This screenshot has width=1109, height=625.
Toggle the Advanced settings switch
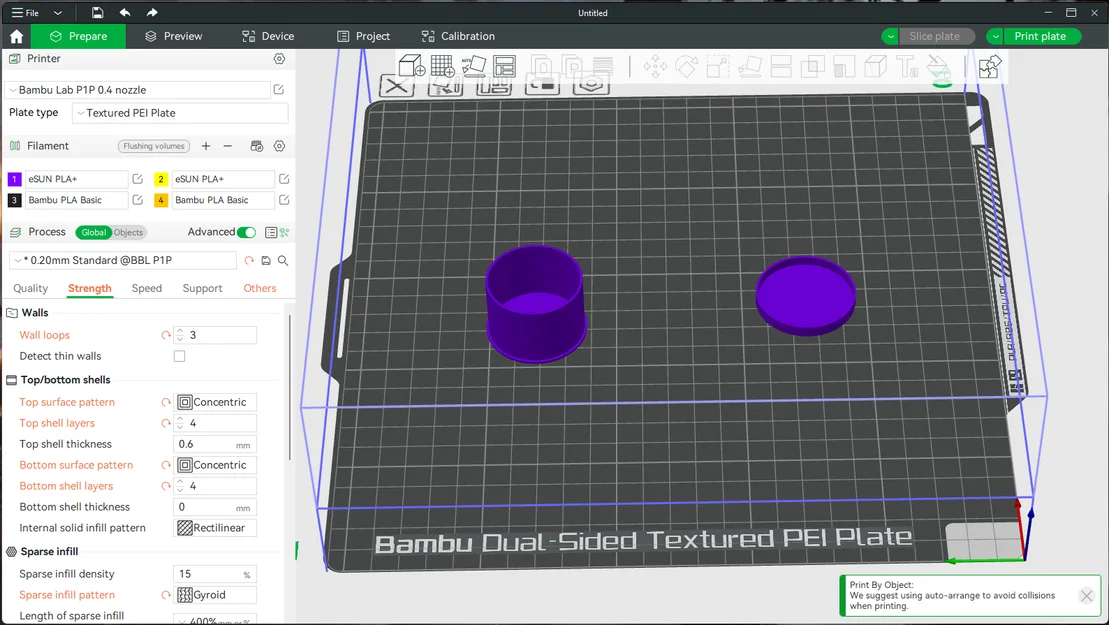[246, 232]
